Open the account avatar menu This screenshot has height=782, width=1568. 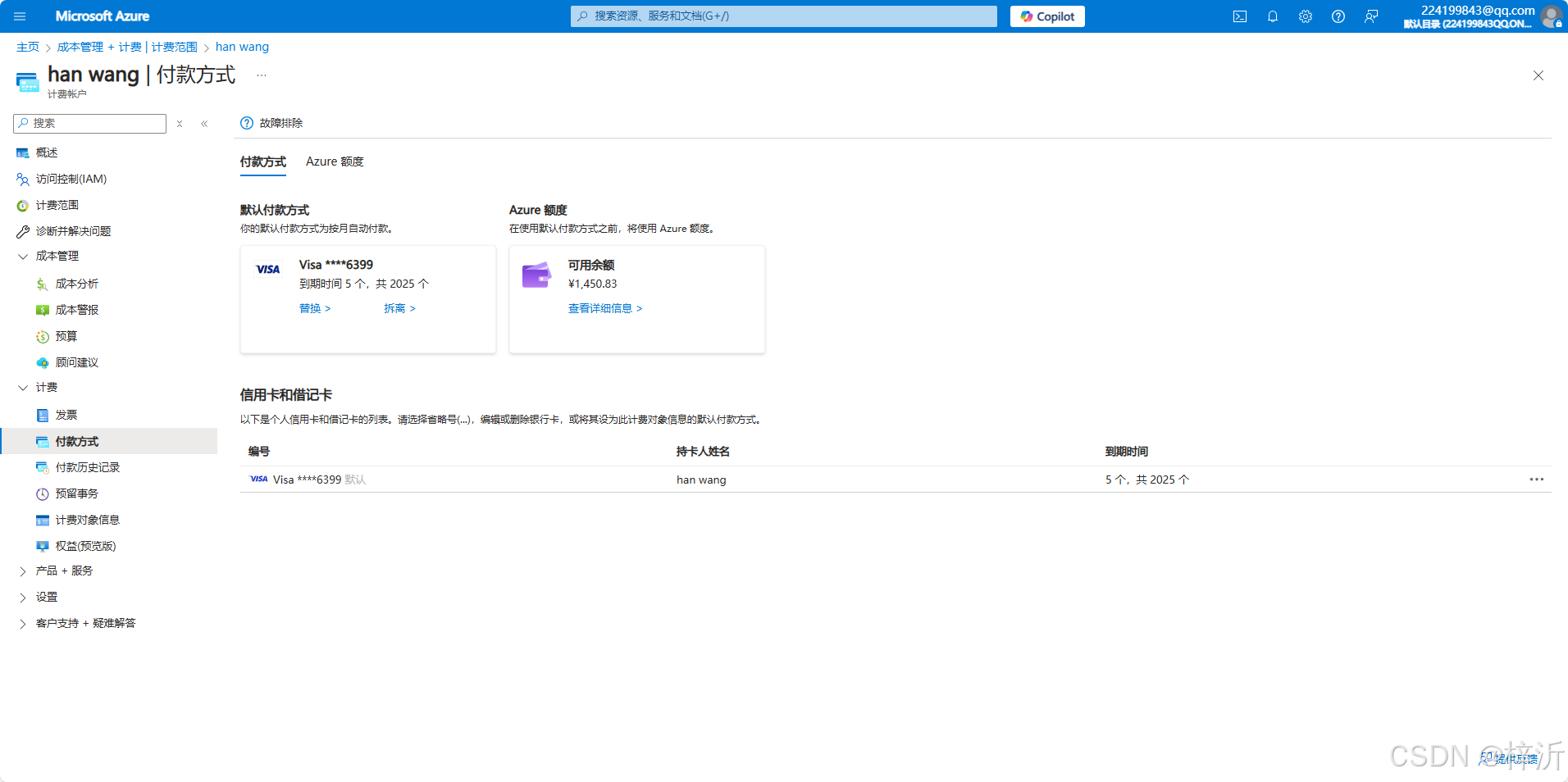[x=1551, y=16]
